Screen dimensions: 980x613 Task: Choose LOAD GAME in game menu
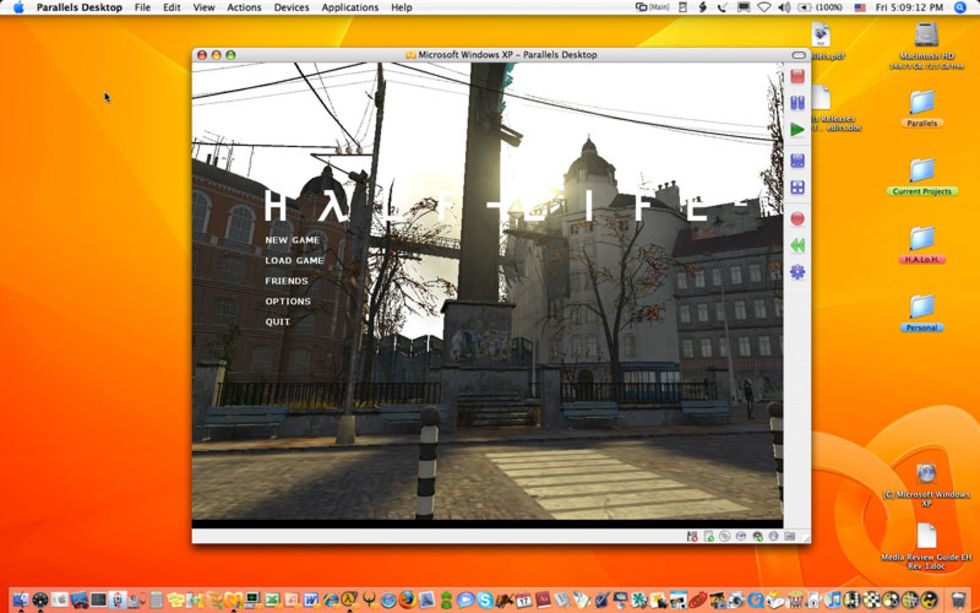(x=294, y=260)
